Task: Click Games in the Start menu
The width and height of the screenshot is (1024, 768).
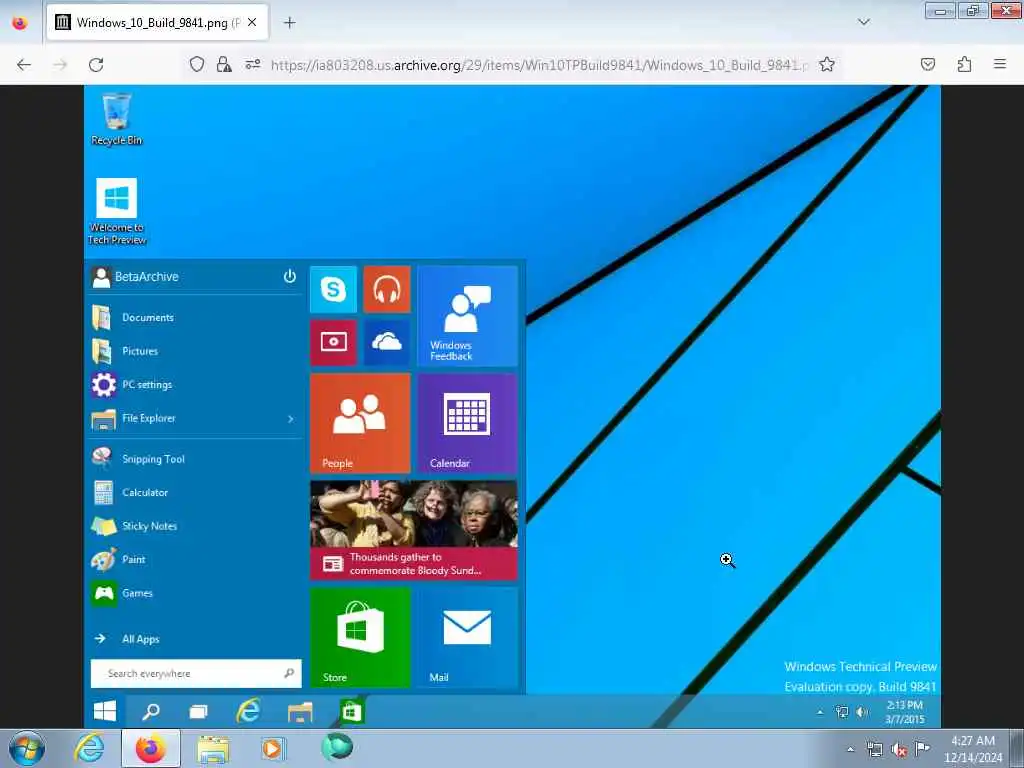Action: [195, 593]
